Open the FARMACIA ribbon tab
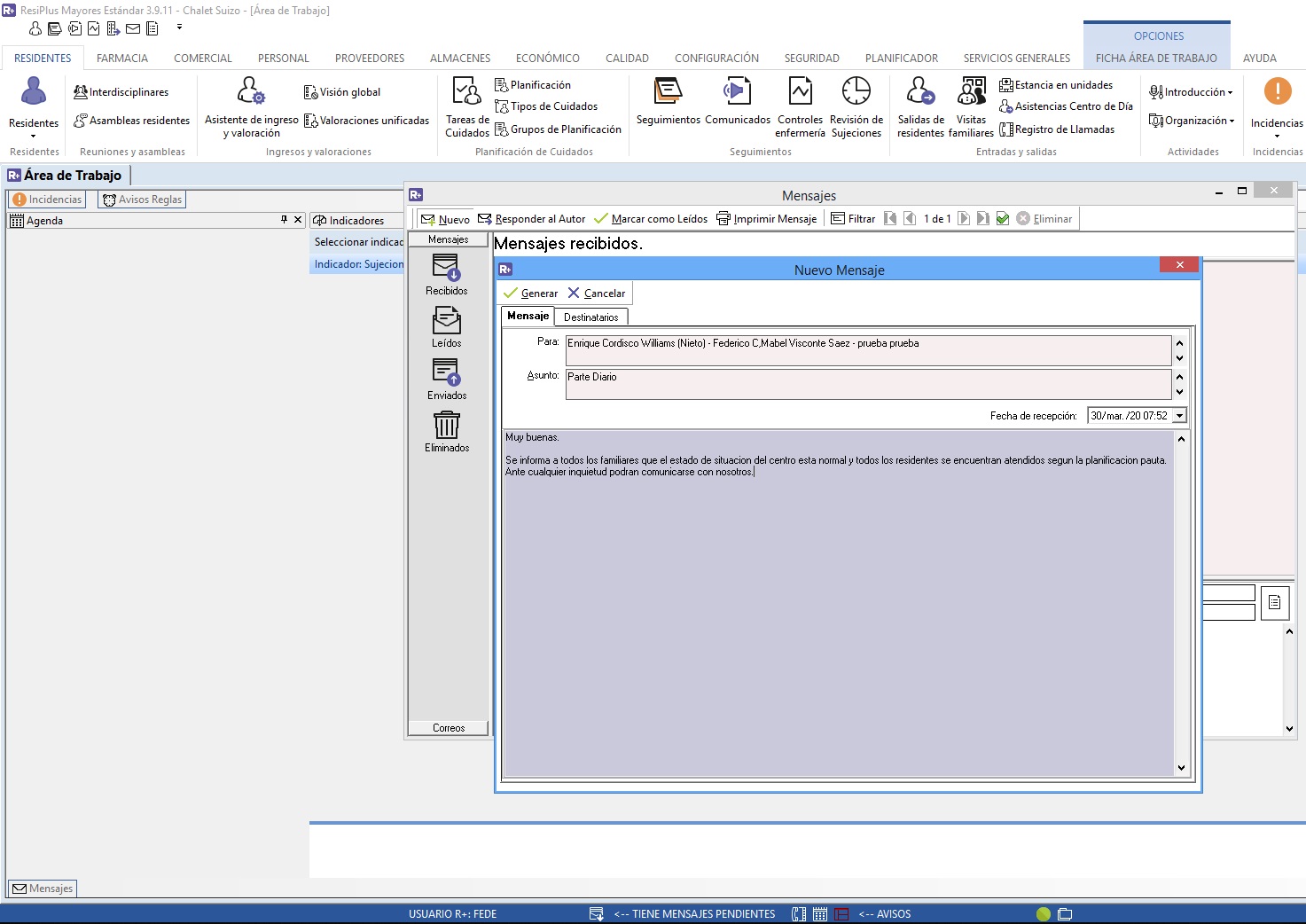 click(x=122, y=59)
